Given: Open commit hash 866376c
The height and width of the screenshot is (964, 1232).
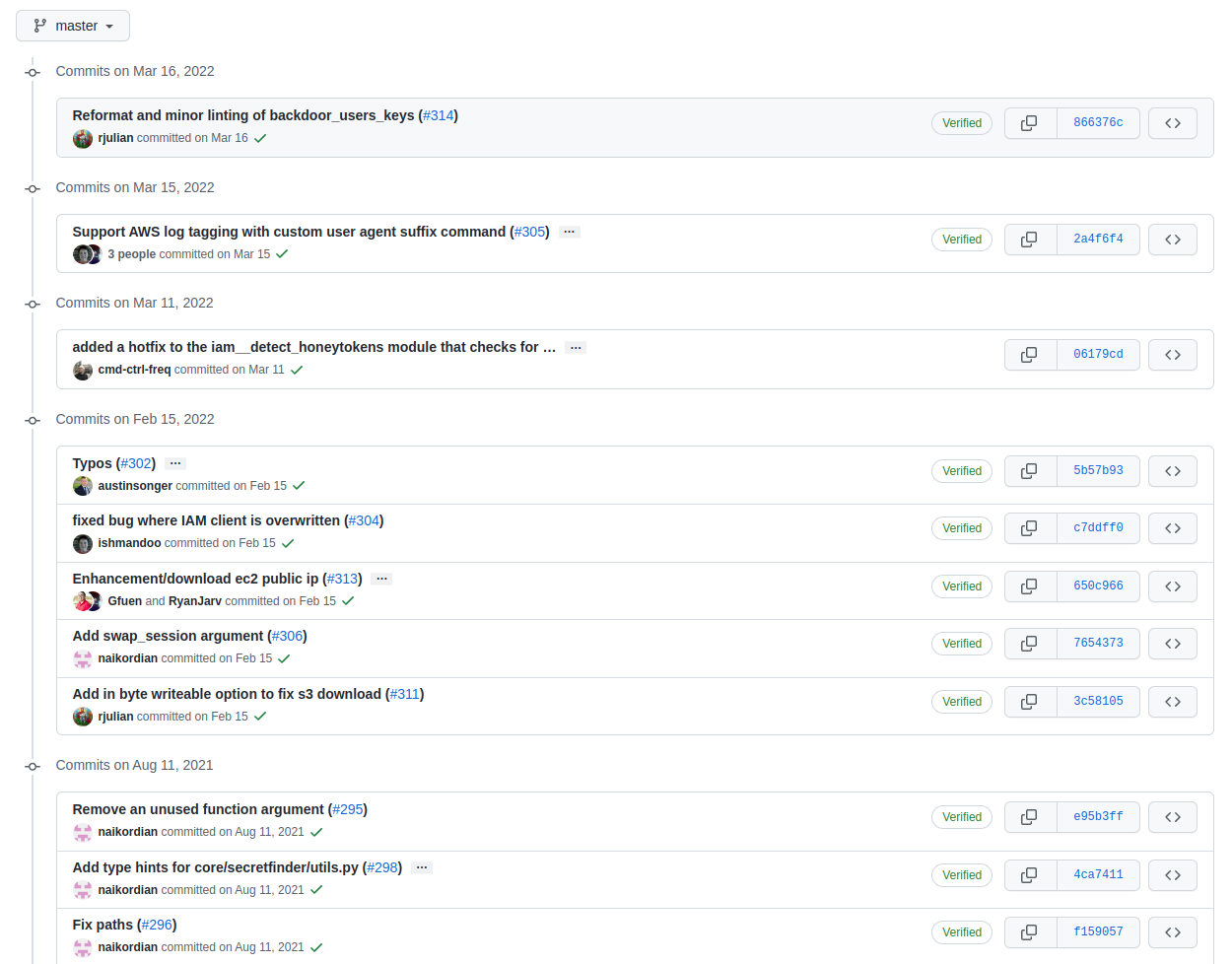Looking at the screenshot, I should tap(1098, 123).
